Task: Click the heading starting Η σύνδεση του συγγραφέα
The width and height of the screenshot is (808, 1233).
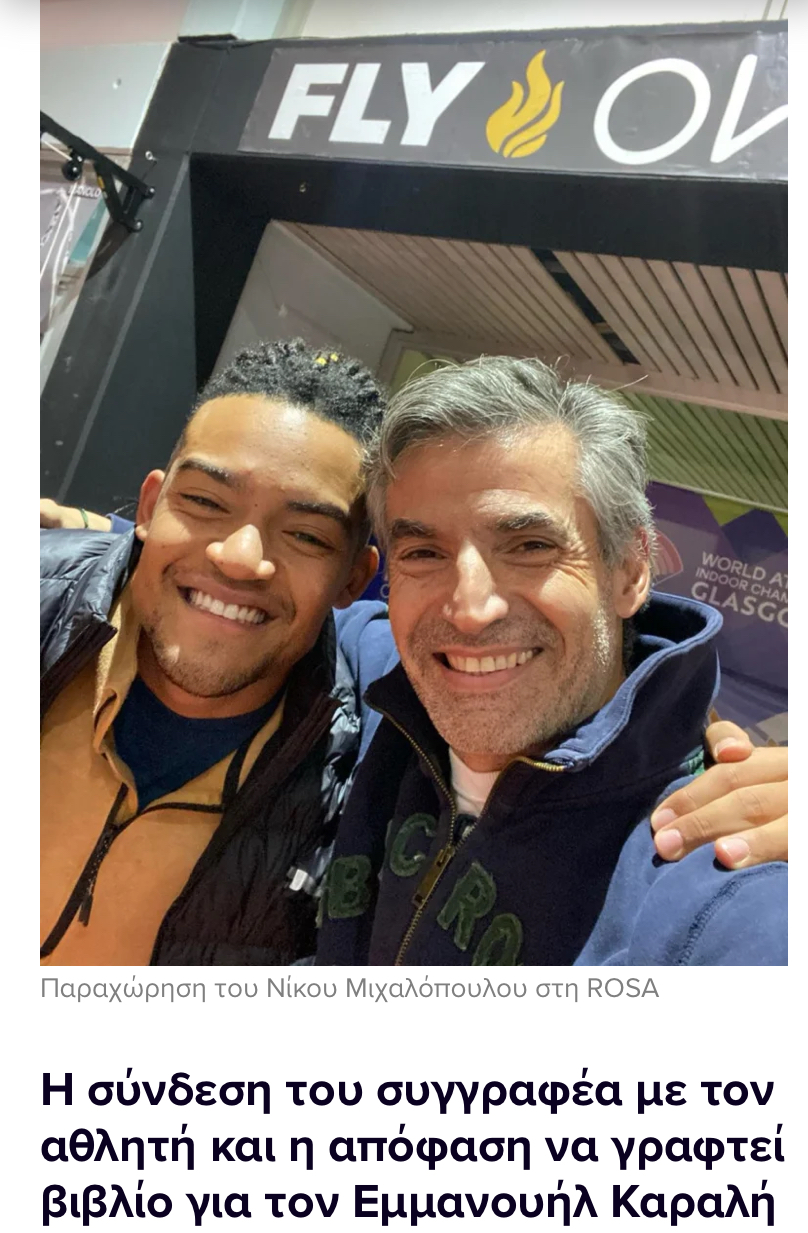Action: 412,1148
